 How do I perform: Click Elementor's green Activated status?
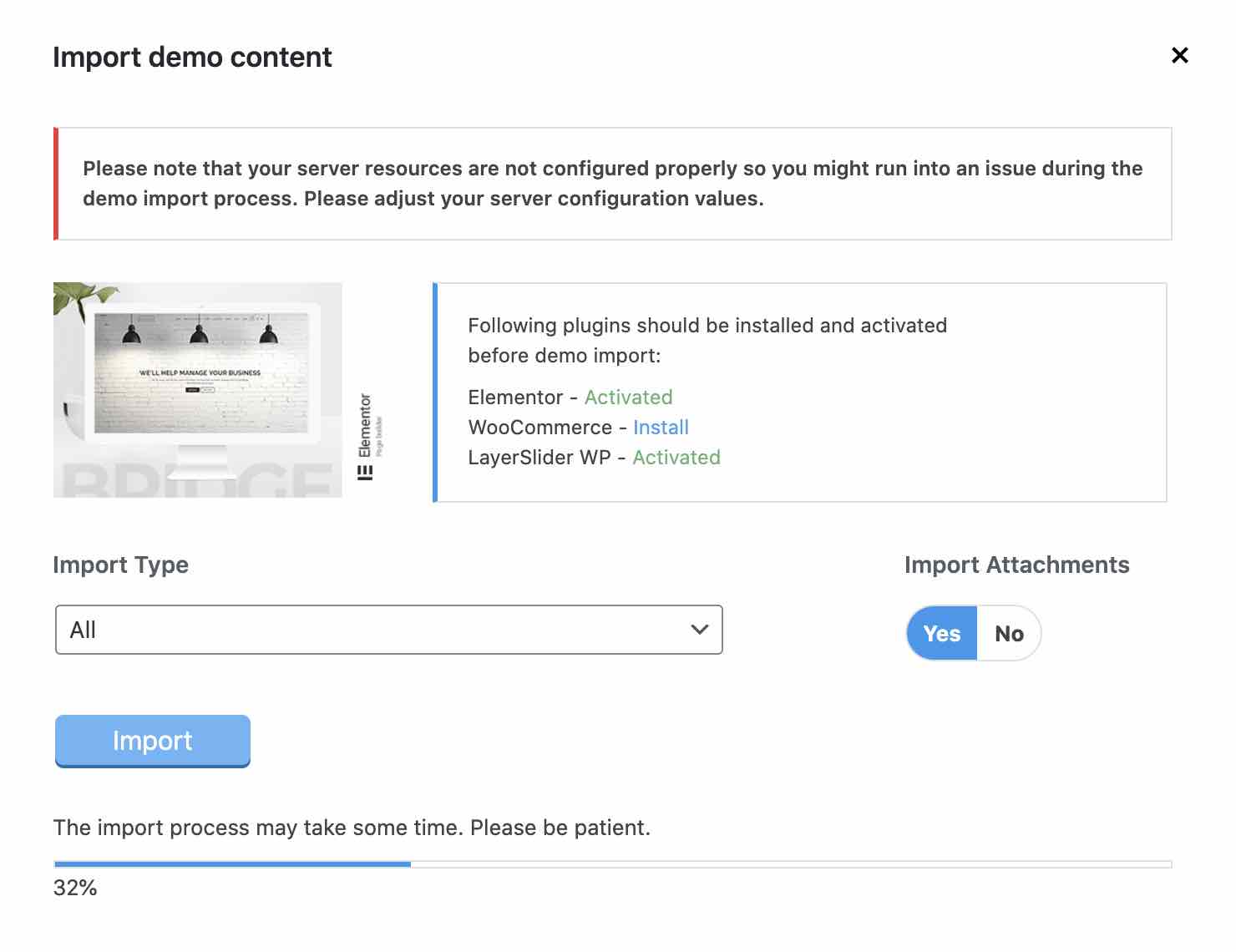(628, 398)
